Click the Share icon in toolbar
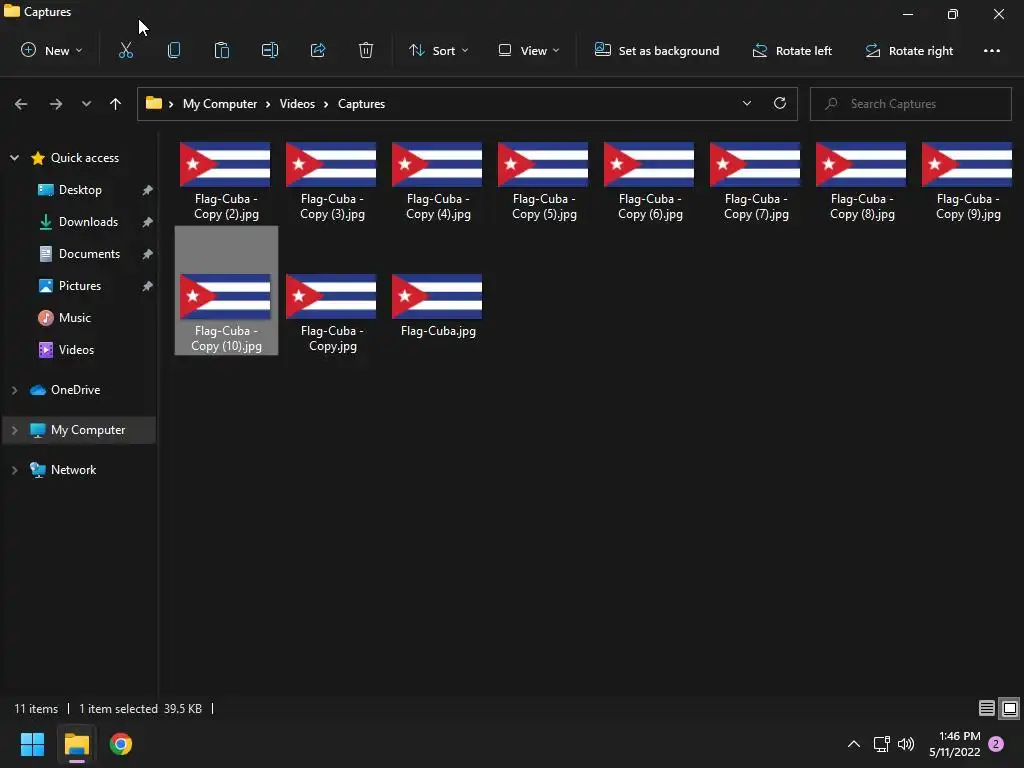This screenshot has width=1024, height=768. click(x=318, y=50)
